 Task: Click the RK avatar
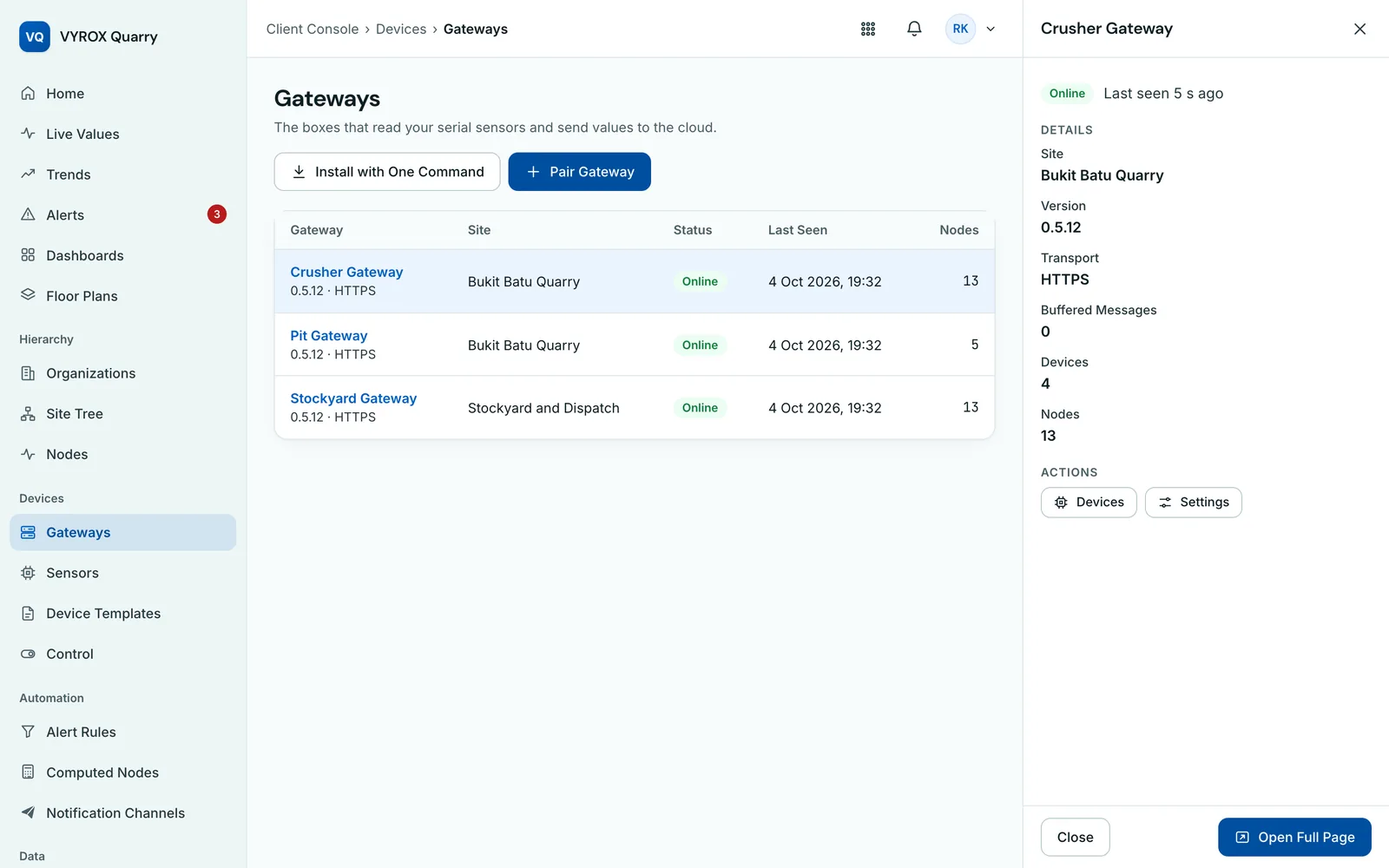coord(960,29)
